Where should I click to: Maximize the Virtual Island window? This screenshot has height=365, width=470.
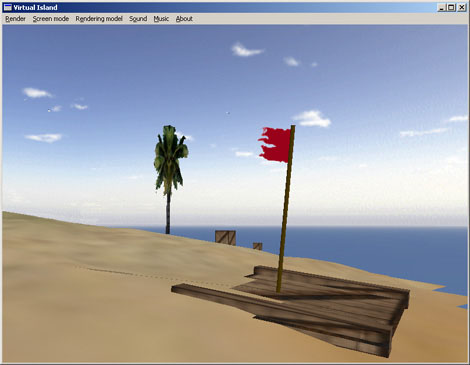point(451,7)
